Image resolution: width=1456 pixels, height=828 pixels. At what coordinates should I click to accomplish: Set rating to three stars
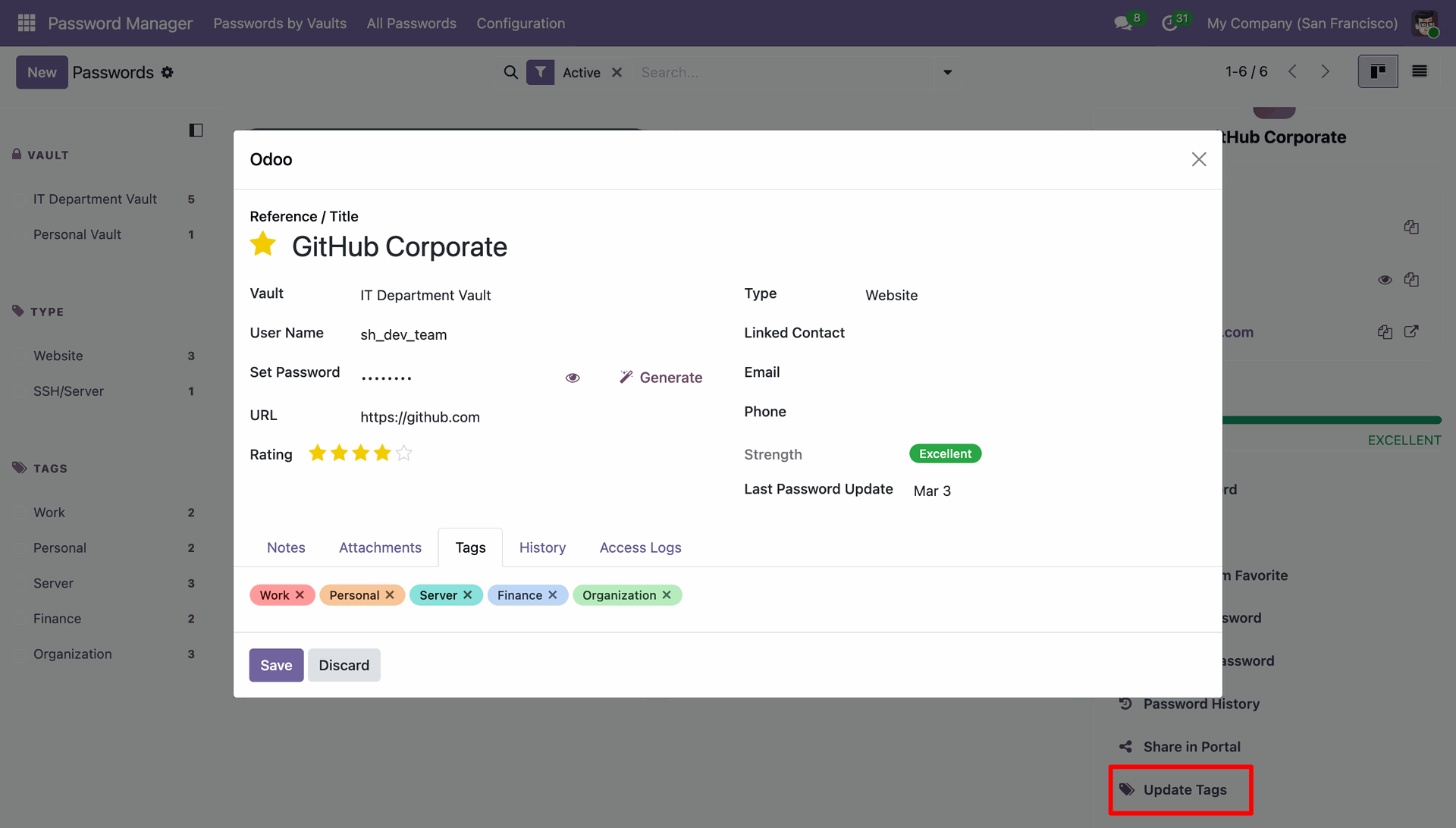[361, 453]
